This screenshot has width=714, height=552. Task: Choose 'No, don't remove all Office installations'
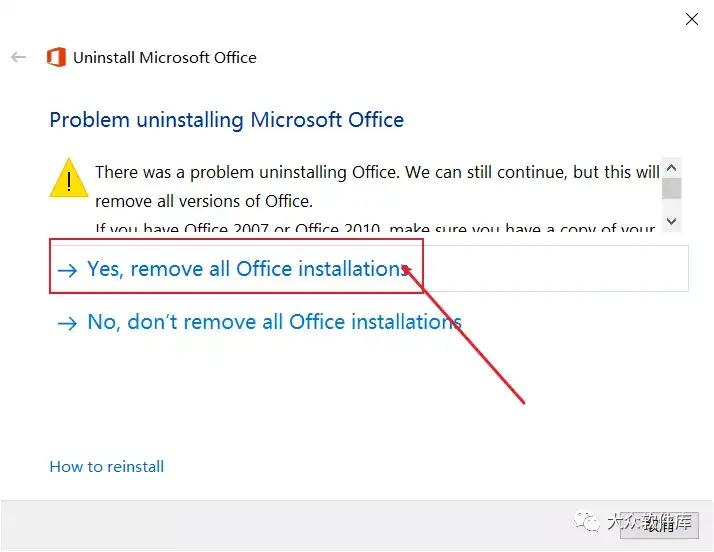pos(274,322)
